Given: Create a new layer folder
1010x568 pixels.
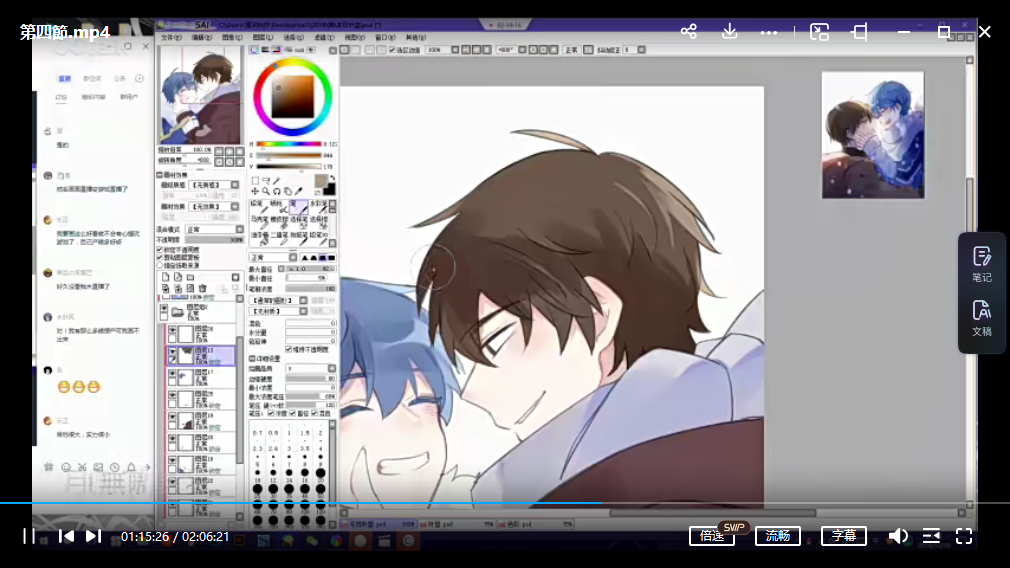Looking at the screenshot, I should (191, 277).
